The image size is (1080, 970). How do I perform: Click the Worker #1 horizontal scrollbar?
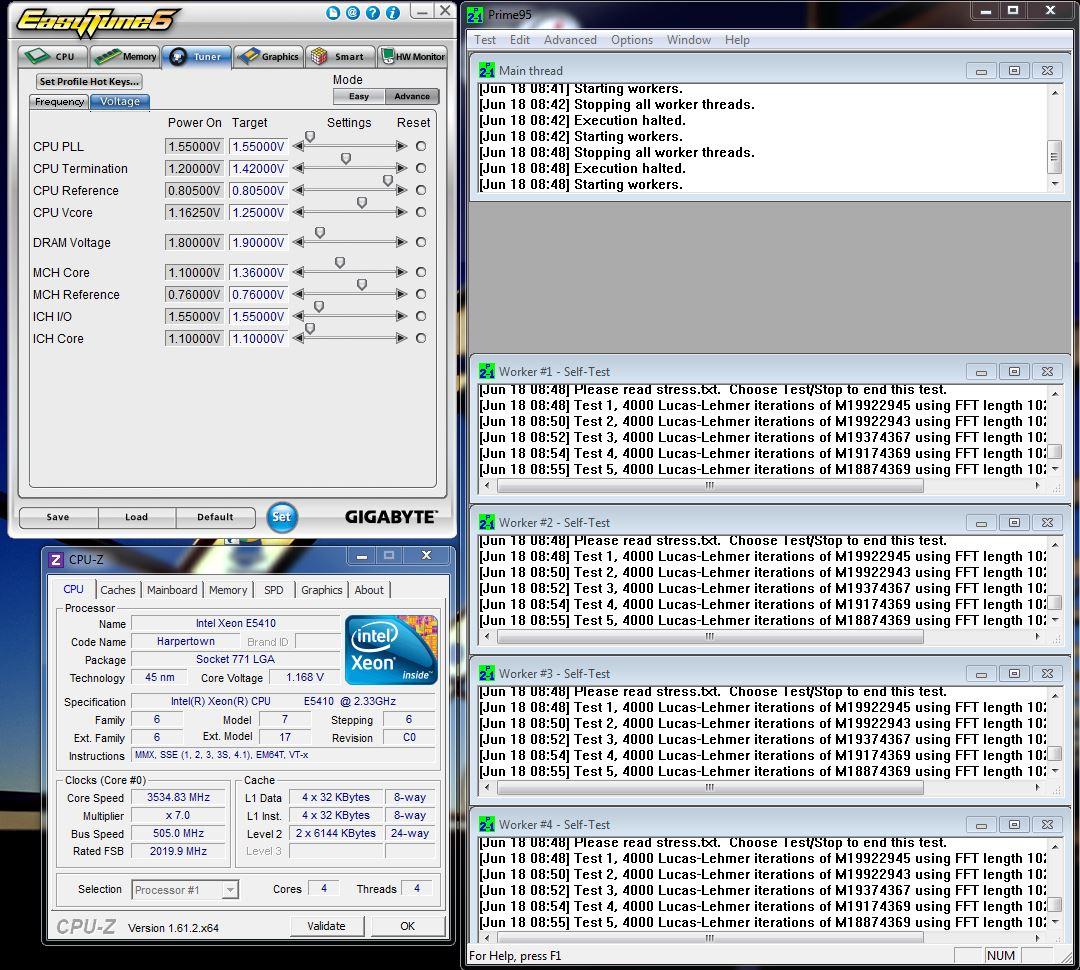click(764, 486)
